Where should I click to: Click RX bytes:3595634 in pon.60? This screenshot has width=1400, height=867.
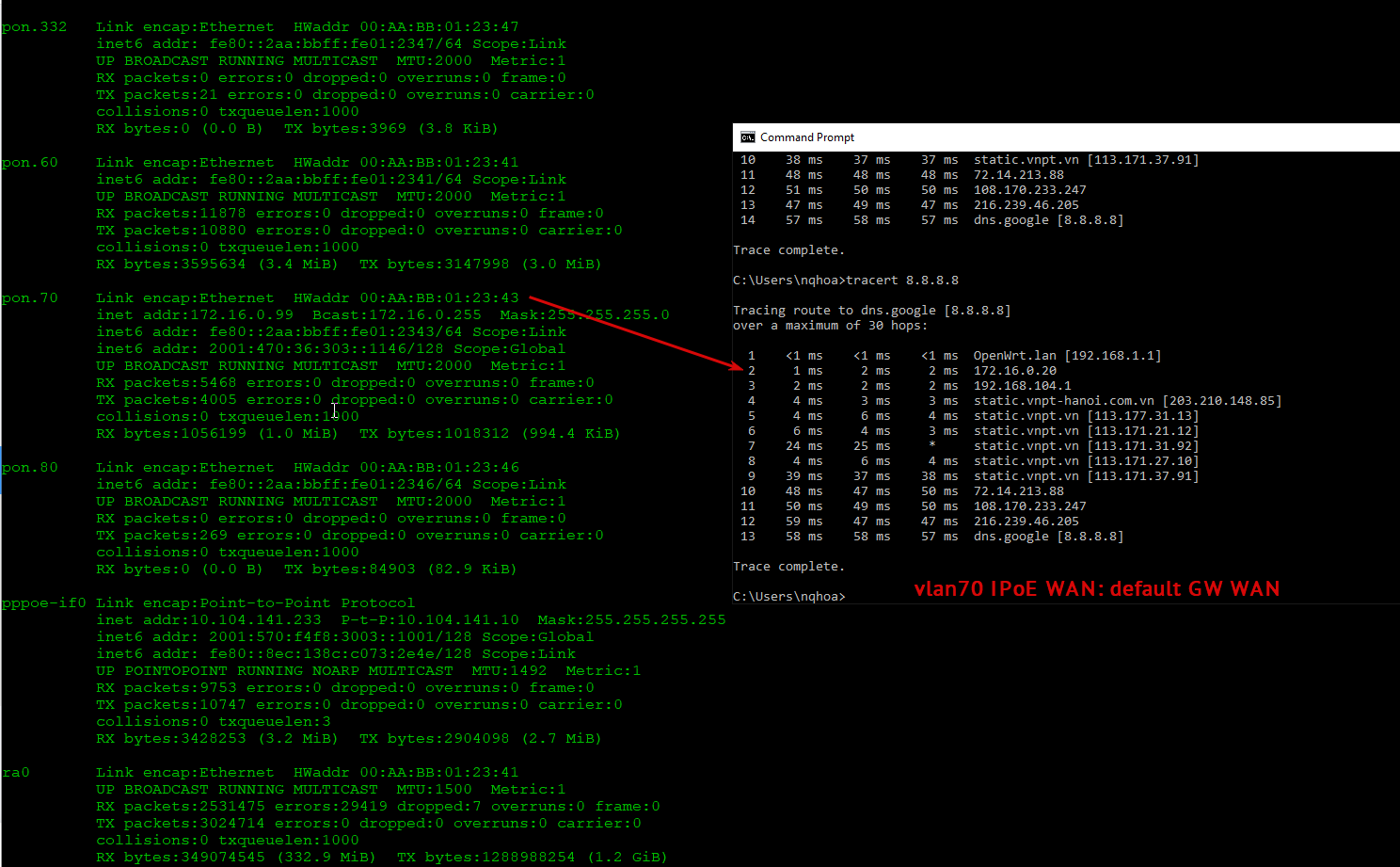click(x=171, y=264)
